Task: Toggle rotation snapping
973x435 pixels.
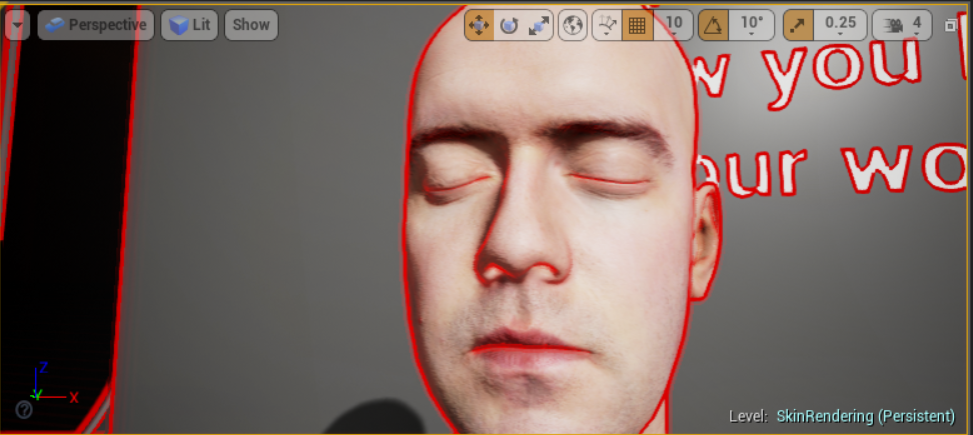Action: pos(714,25)
